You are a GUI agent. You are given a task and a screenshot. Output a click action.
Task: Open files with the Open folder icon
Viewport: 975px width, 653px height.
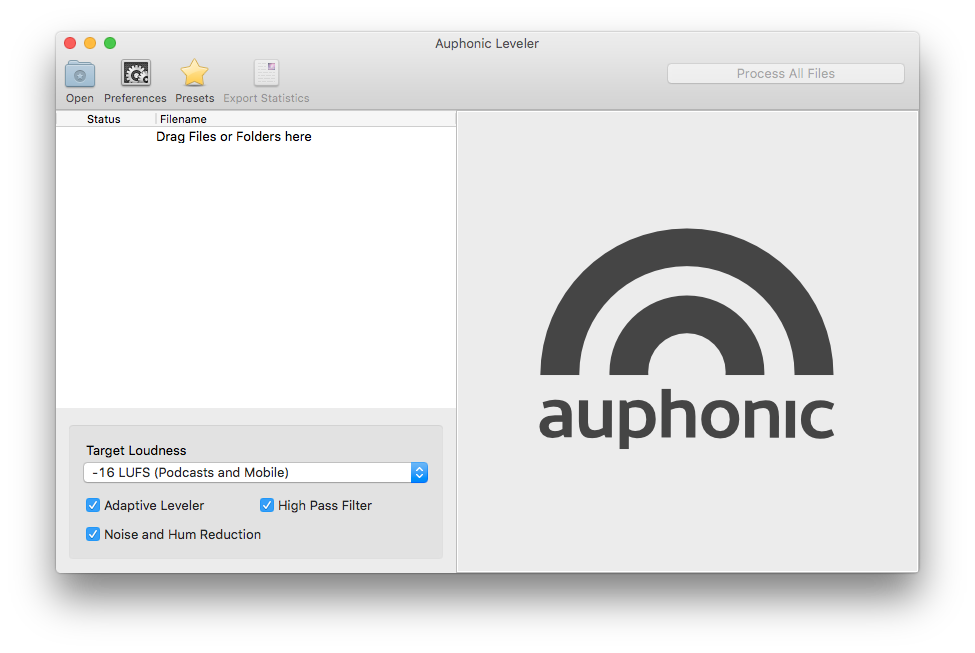[x=80, y=74]
